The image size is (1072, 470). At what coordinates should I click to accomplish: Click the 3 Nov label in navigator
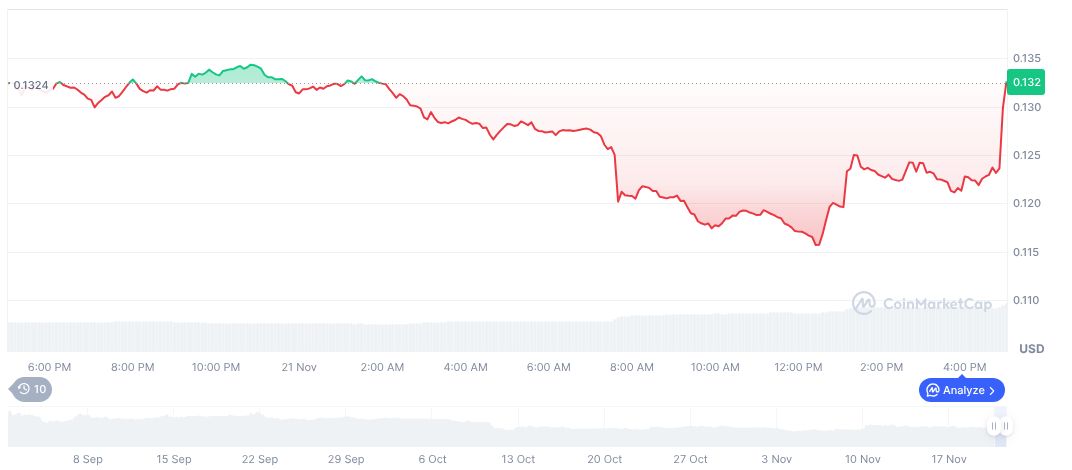pyautogui.click(x=776, y=459)
